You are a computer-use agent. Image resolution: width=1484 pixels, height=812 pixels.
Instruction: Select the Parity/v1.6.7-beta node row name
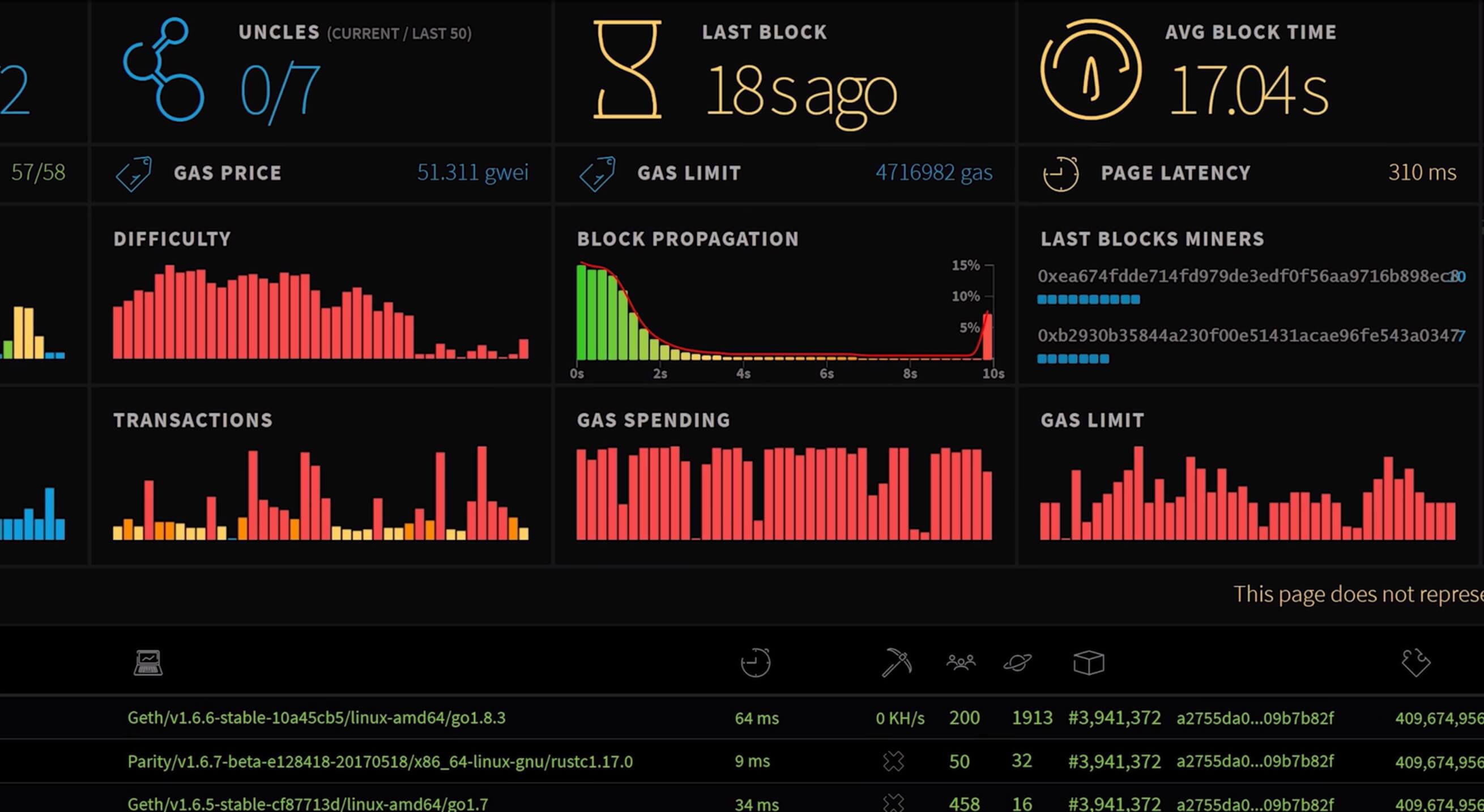click(380, 762)
